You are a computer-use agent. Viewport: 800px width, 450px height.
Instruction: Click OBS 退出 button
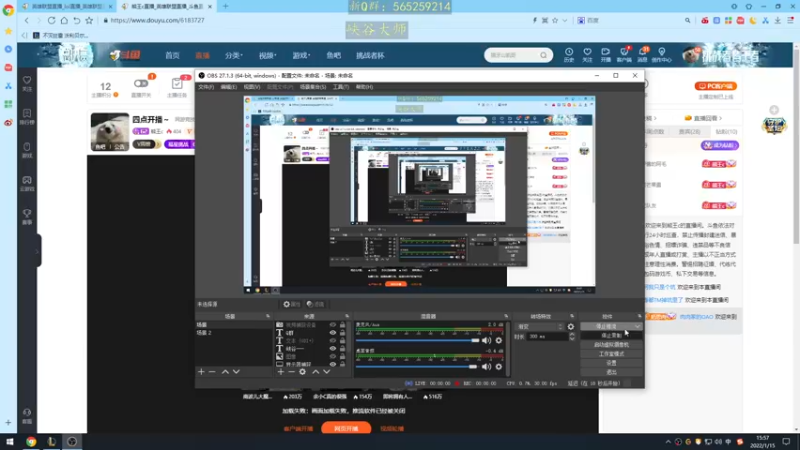(x=611, y=372)
